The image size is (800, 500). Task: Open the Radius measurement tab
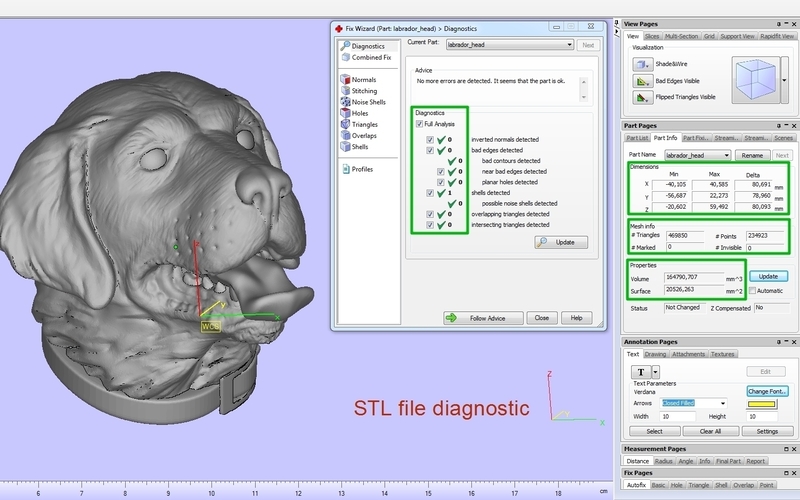click(664, 461)
